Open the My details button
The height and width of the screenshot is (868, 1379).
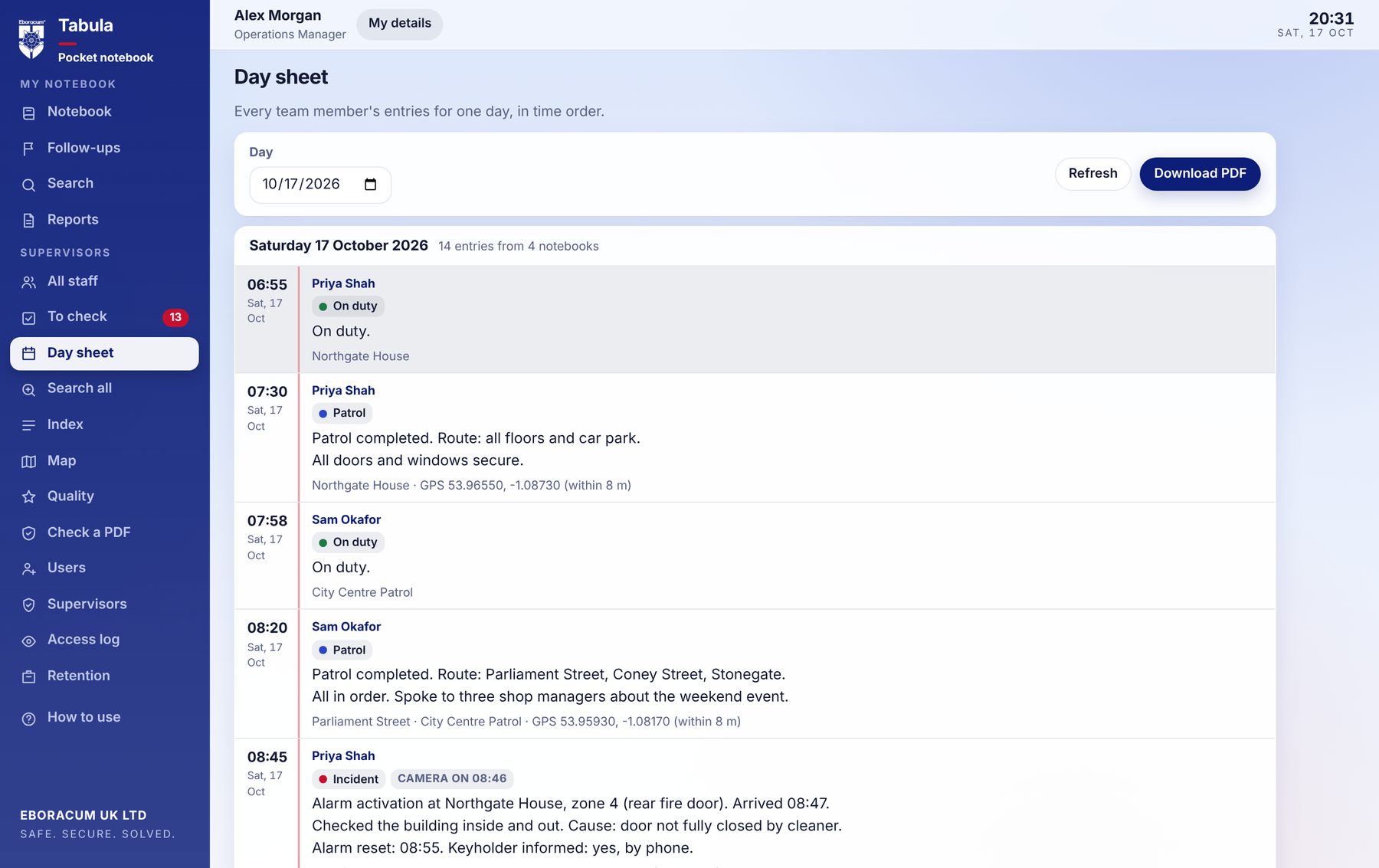400,24
